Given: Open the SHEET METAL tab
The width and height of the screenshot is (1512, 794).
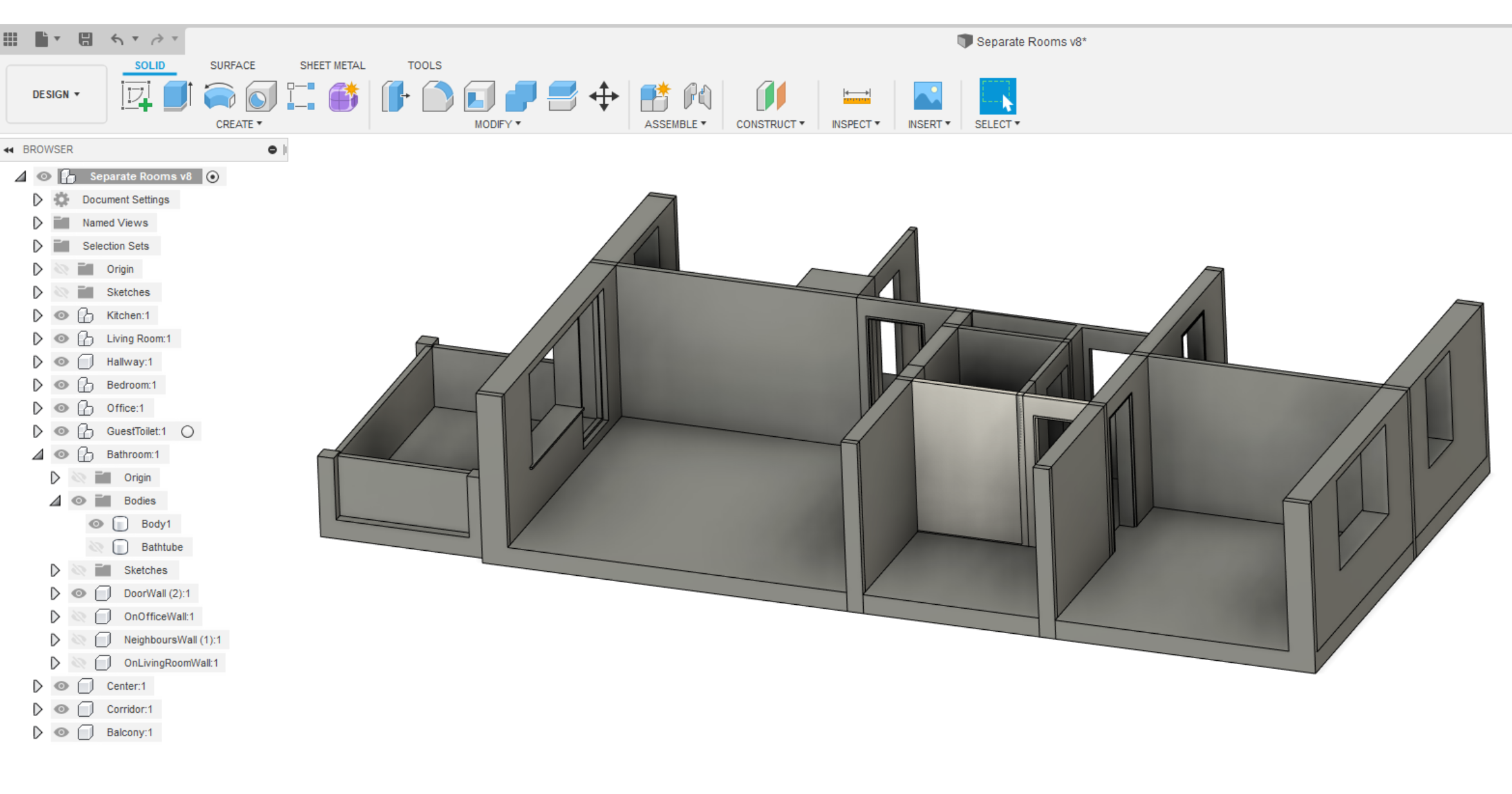Looking at the screenshot, I should [332, 66].
